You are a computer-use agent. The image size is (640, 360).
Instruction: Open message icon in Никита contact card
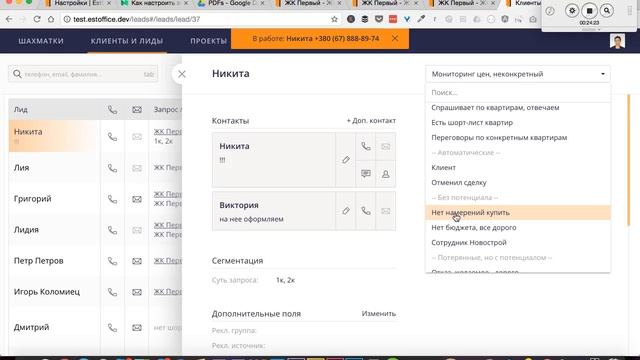point(366,174)
